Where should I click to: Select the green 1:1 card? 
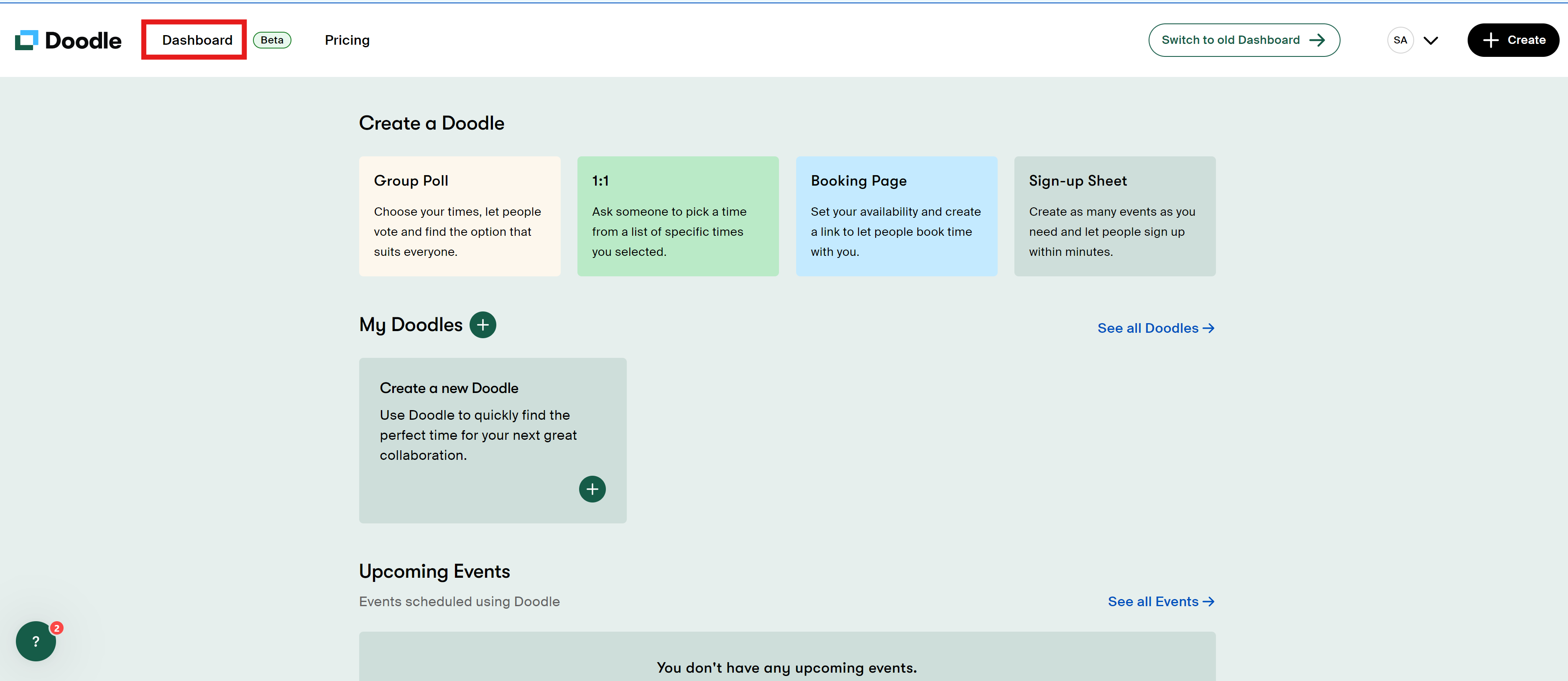pos(677,216)
